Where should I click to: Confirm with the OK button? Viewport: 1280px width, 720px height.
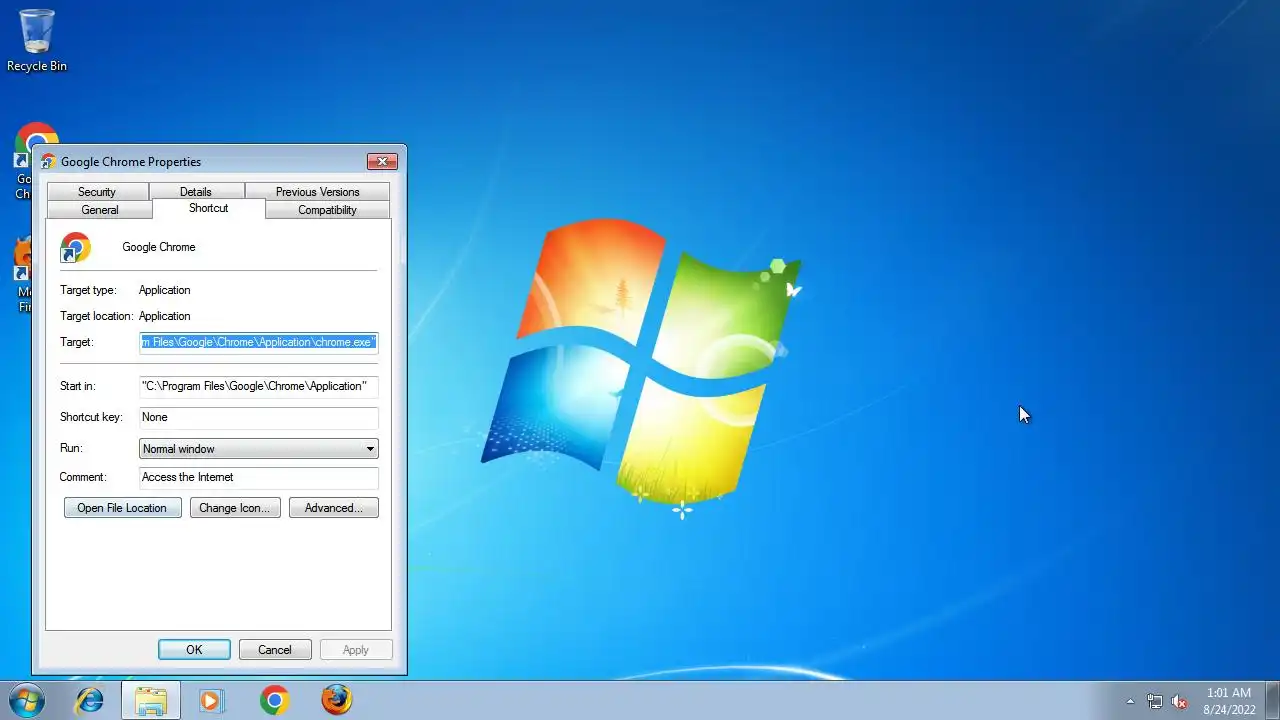194,650
